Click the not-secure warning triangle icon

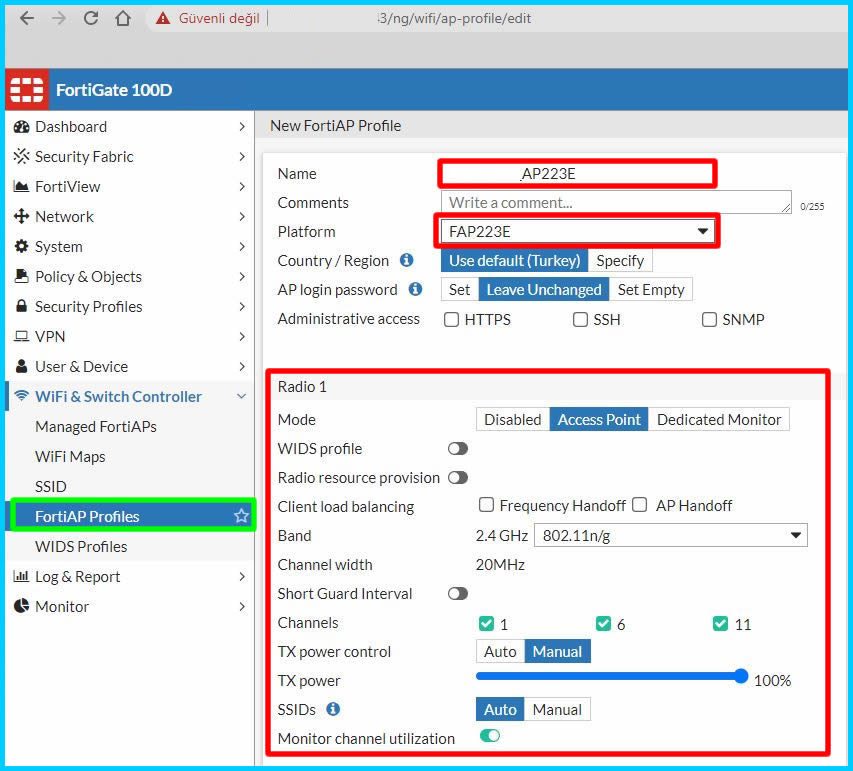pyautogui.click(x=163, y=18)
